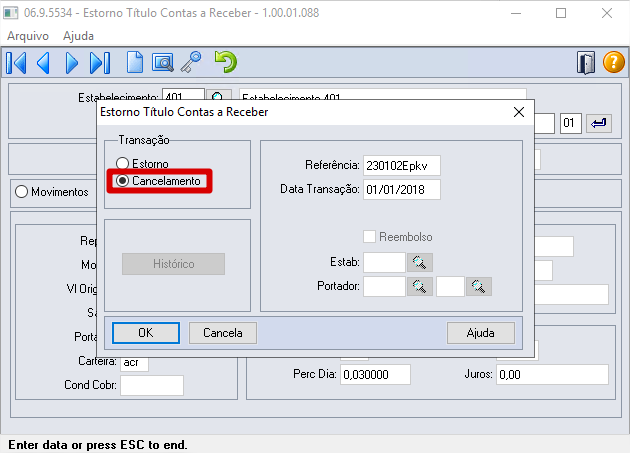Click the second Portador input field
The height and width of the screenshot is (453, 630).
(450, 286)
